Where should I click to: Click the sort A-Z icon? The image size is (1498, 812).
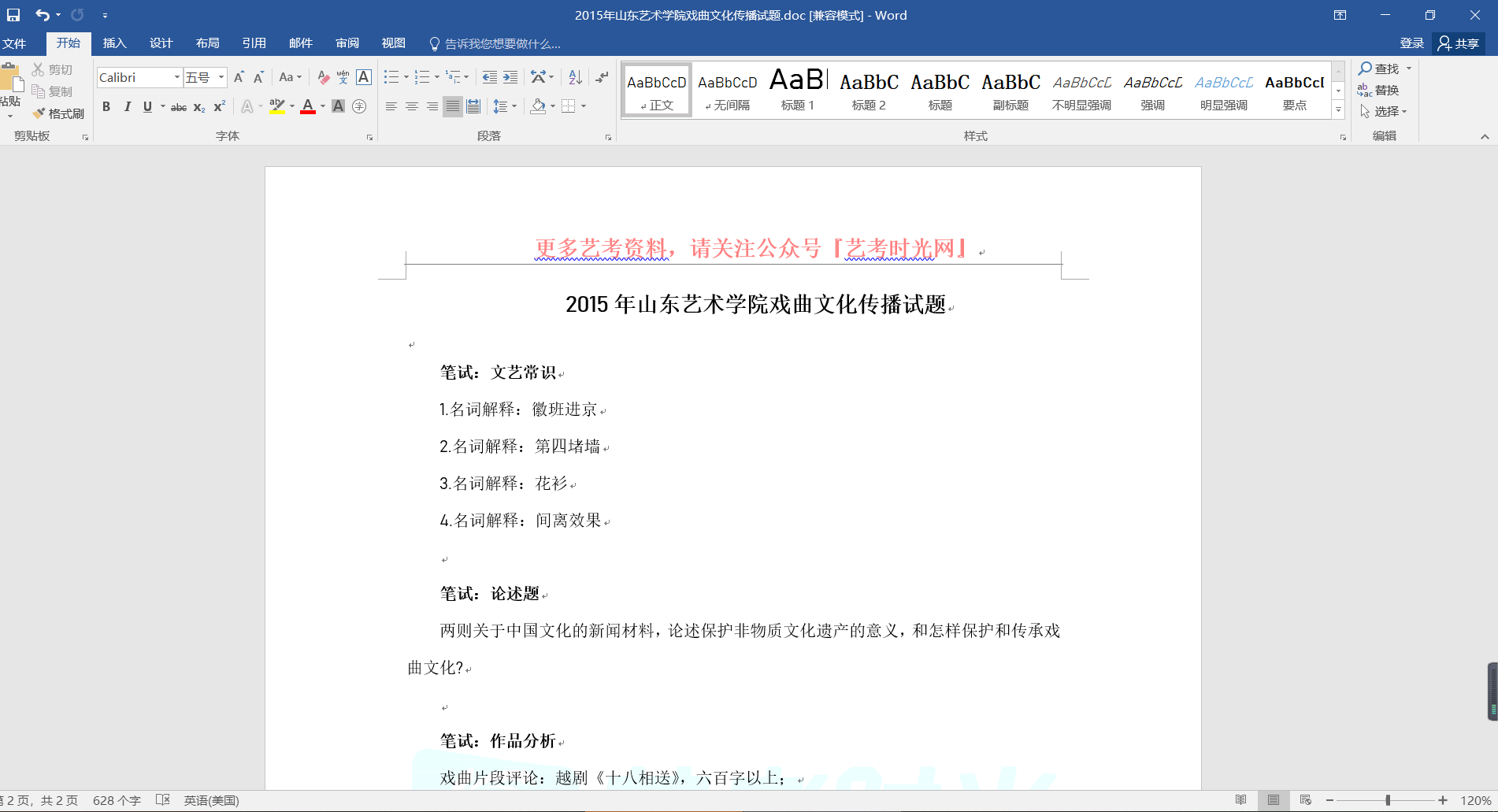point(575,77)
